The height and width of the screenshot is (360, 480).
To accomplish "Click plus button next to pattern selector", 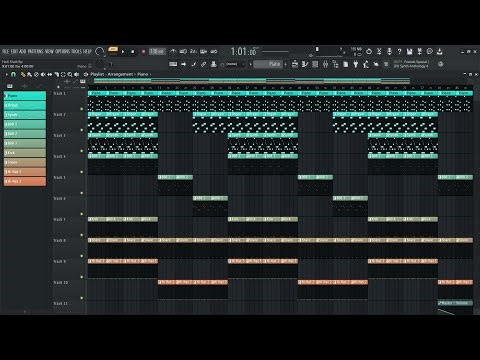I will click(x=285, y=64).
